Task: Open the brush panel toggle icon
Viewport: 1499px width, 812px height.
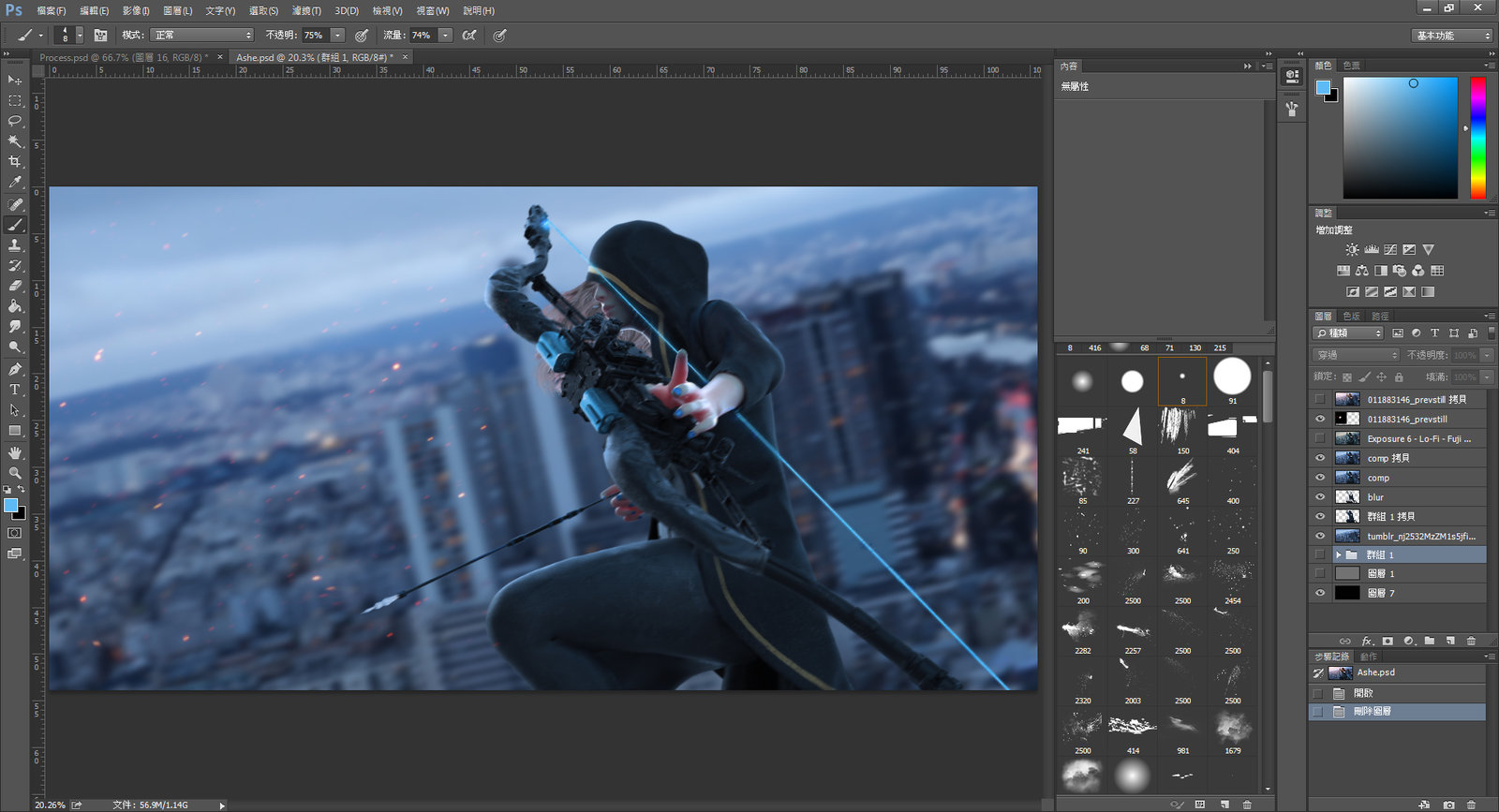Action: click(x=101, y=35)
